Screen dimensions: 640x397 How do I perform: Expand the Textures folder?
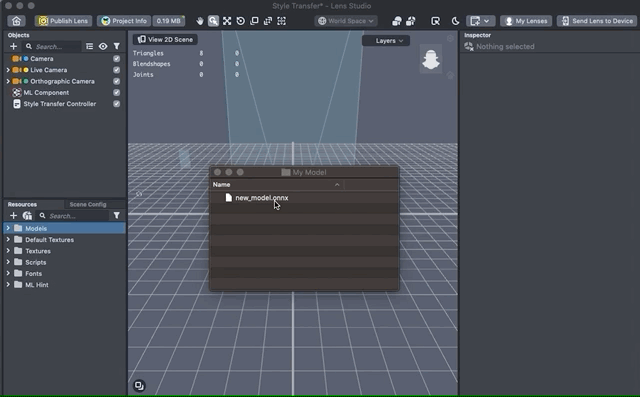pos(8,251)
